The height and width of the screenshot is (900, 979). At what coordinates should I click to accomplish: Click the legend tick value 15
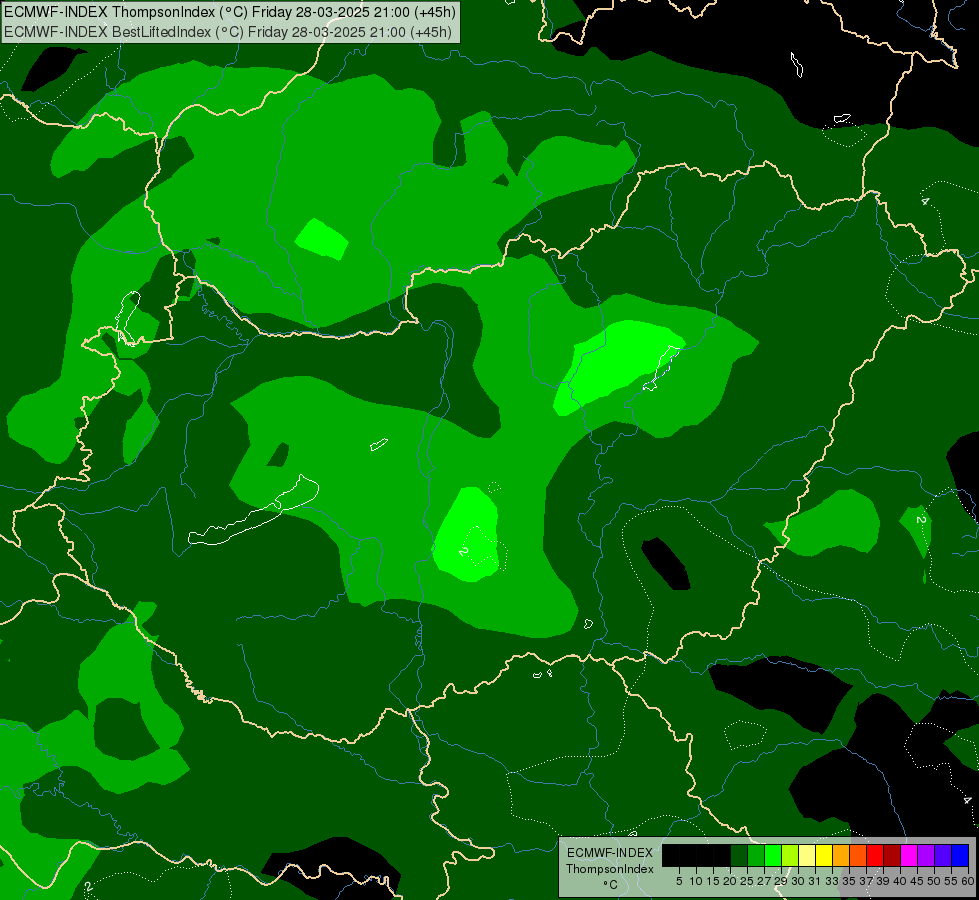click(713, 881)
